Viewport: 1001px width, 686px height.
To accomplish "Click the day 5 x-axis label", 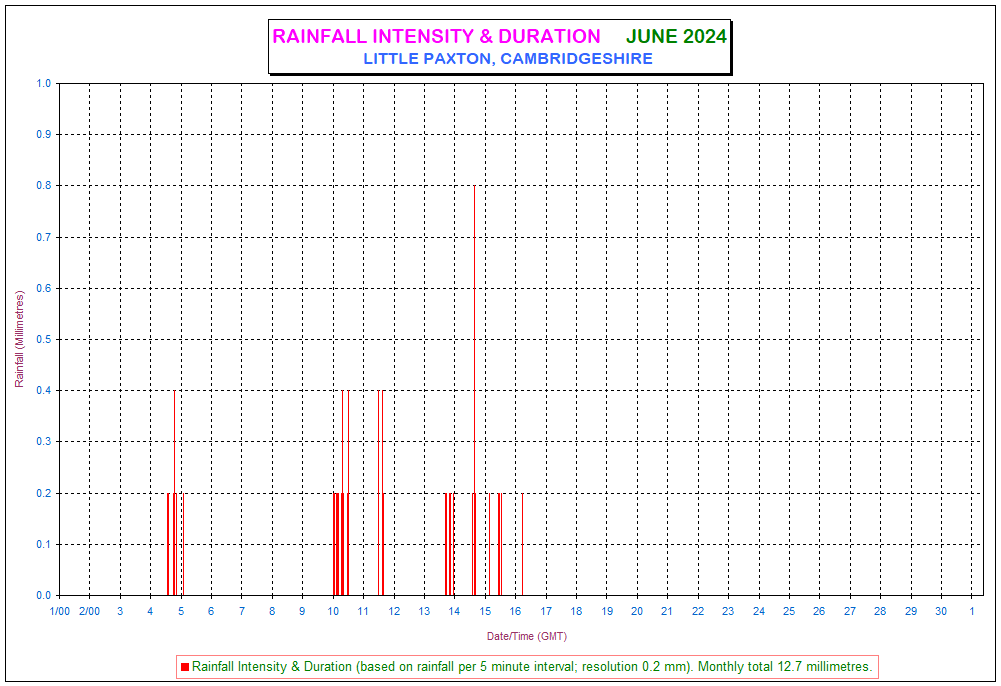I will (181, 611).
